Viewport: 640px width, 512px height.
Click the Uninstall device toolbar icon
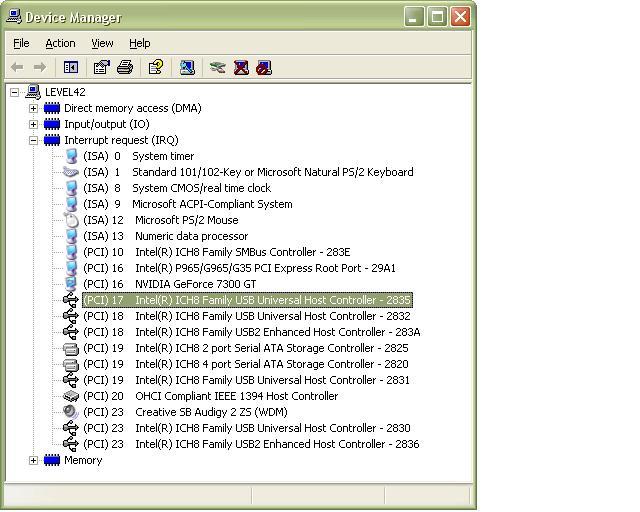(x=241, y=67)
